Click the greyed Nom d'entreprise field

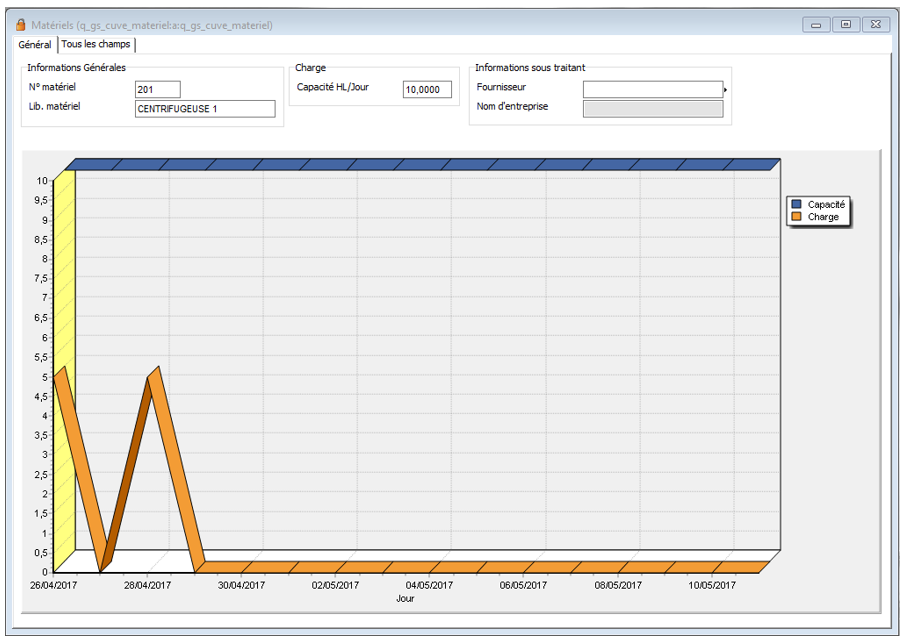[x=652, y=109]
